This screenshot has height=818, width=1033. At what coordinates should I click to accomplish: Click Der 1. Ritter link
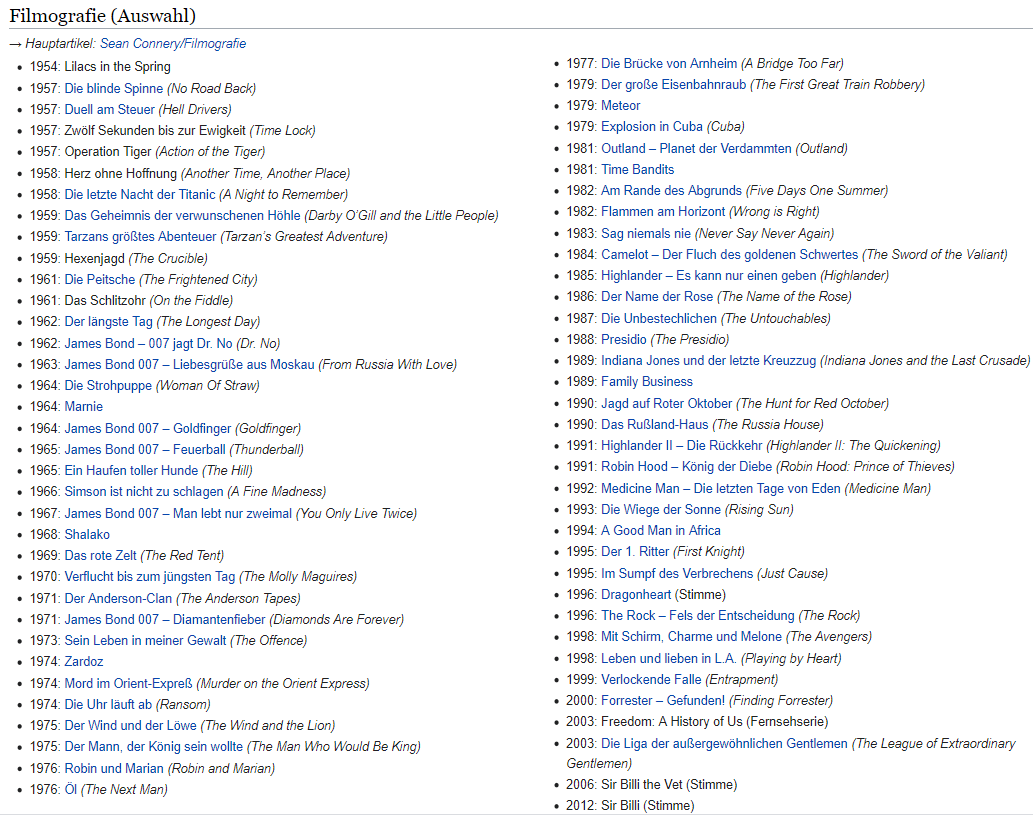pyautogui.click(x=635, y=551)
